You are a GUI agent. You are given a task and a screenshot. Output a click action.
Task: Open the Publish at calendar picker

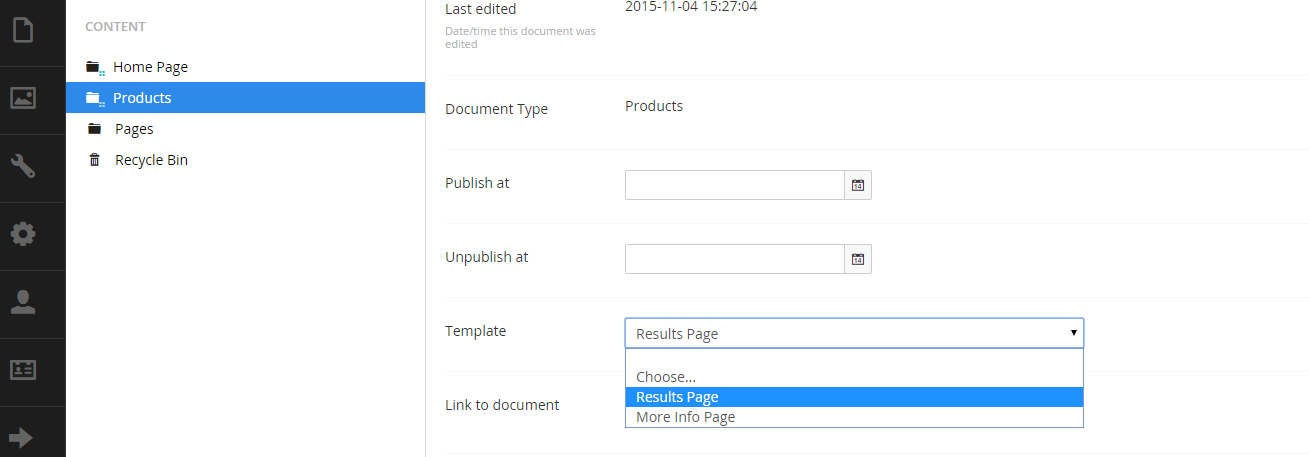858,185
